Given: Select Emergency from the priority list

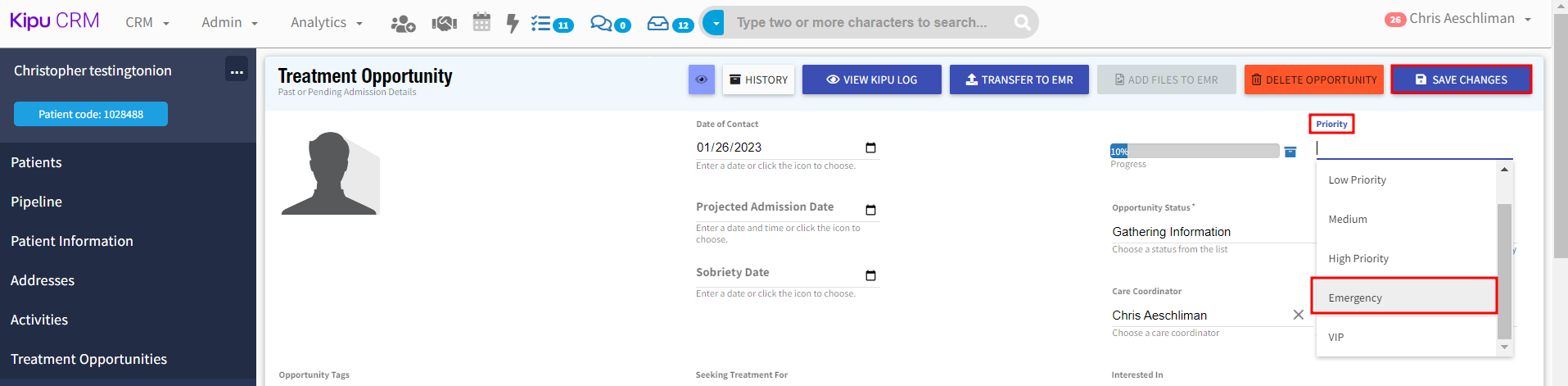Looking at the screenshot, I should pyautogui.click(x=1403, y=297).
